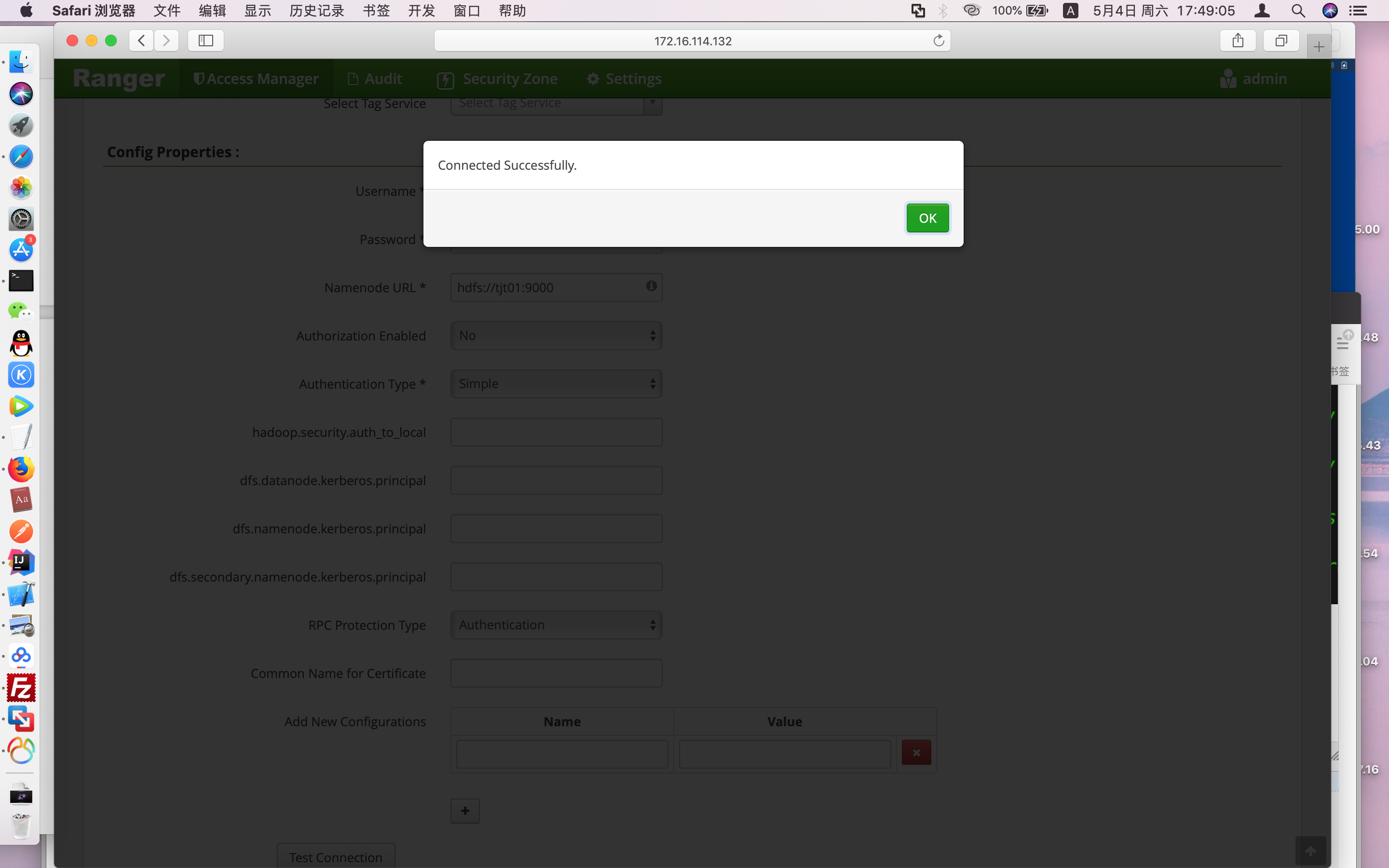Open FileZilla from the Dock

[x=21, y=688]
